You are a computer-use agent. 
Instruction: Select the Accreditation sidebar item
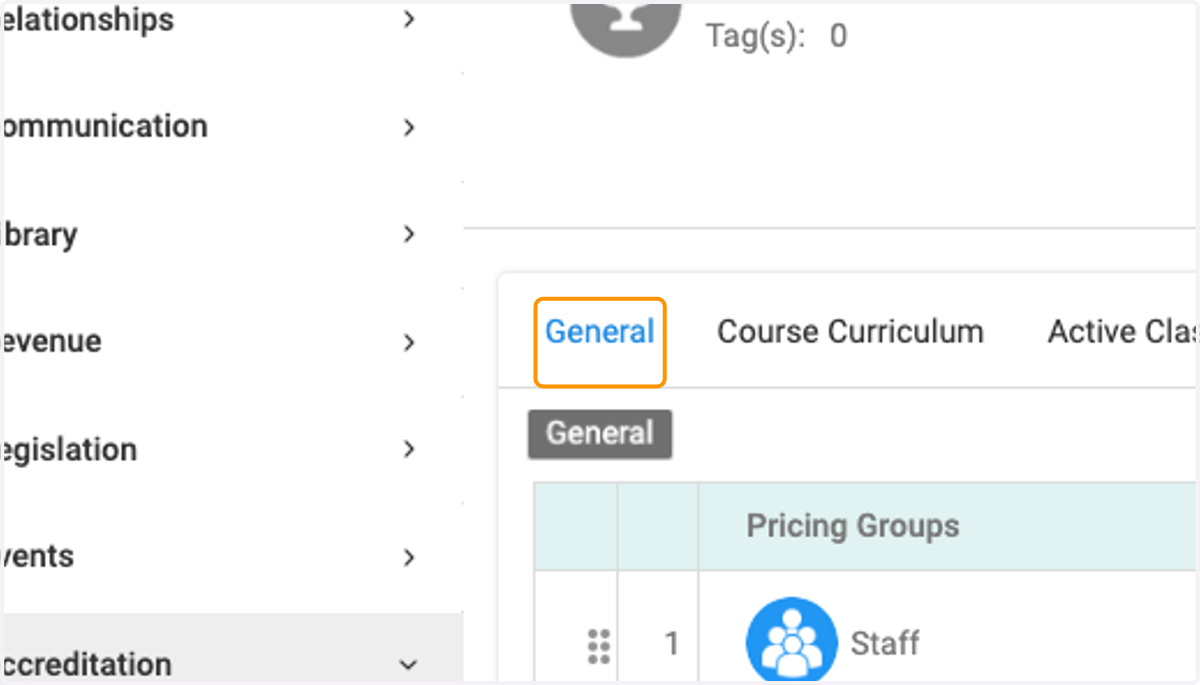point(232,649)
